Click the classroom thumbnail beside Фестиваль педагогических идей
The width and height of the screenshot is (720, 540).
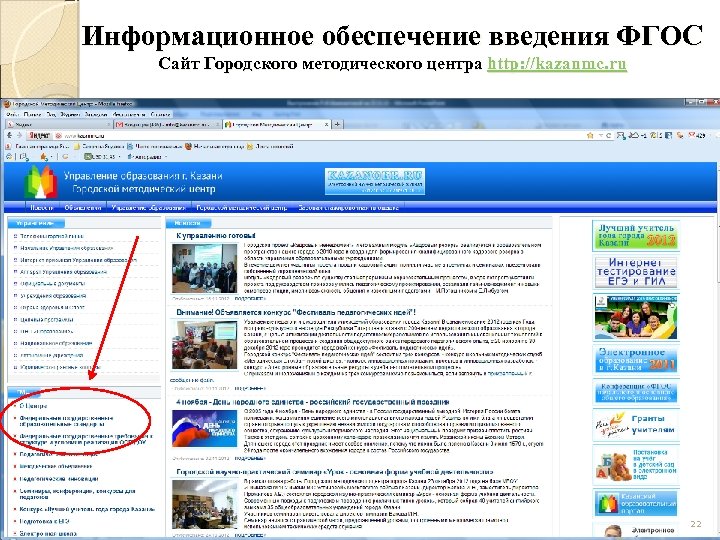coord(205,345)
